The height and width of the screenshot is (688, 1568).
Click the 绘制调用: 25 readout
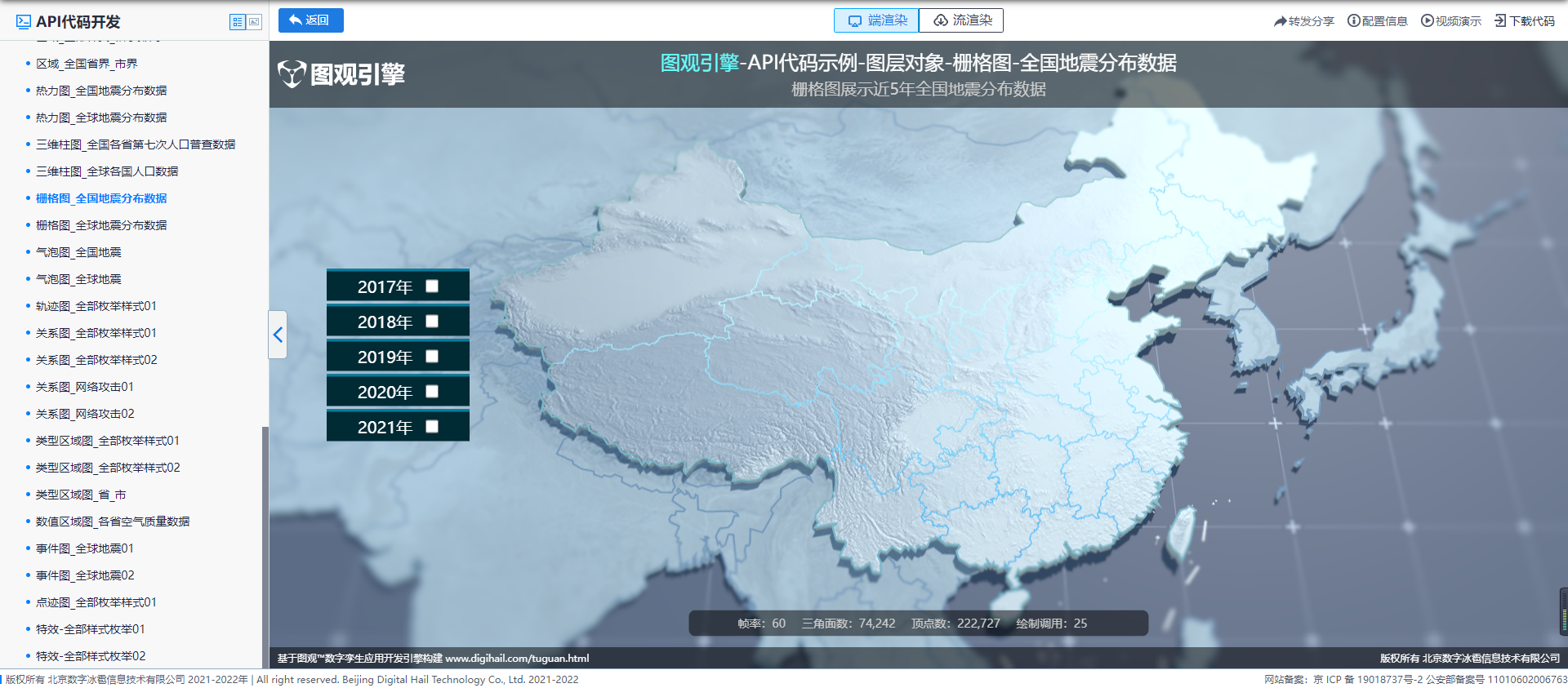[x=1052, y=624]
